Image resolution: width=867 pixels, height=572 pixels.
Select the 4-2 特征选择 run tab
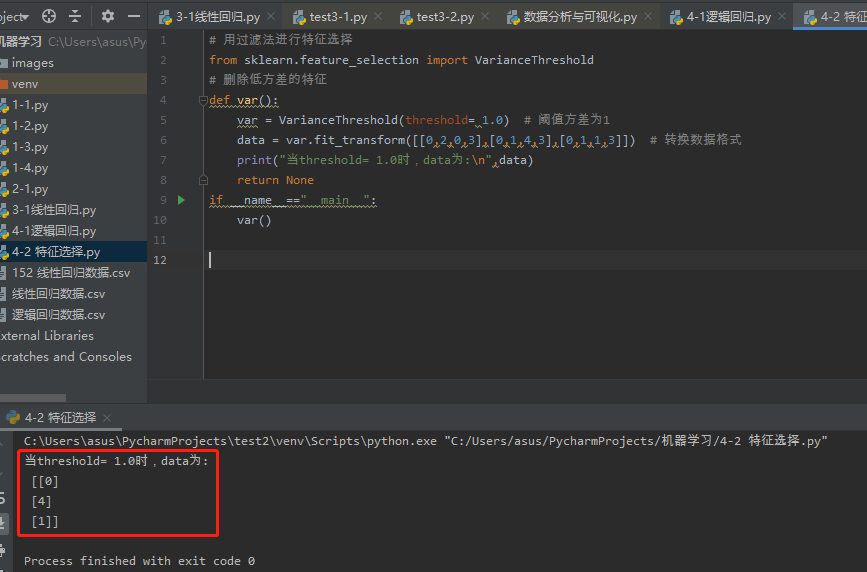pos(60,418)
